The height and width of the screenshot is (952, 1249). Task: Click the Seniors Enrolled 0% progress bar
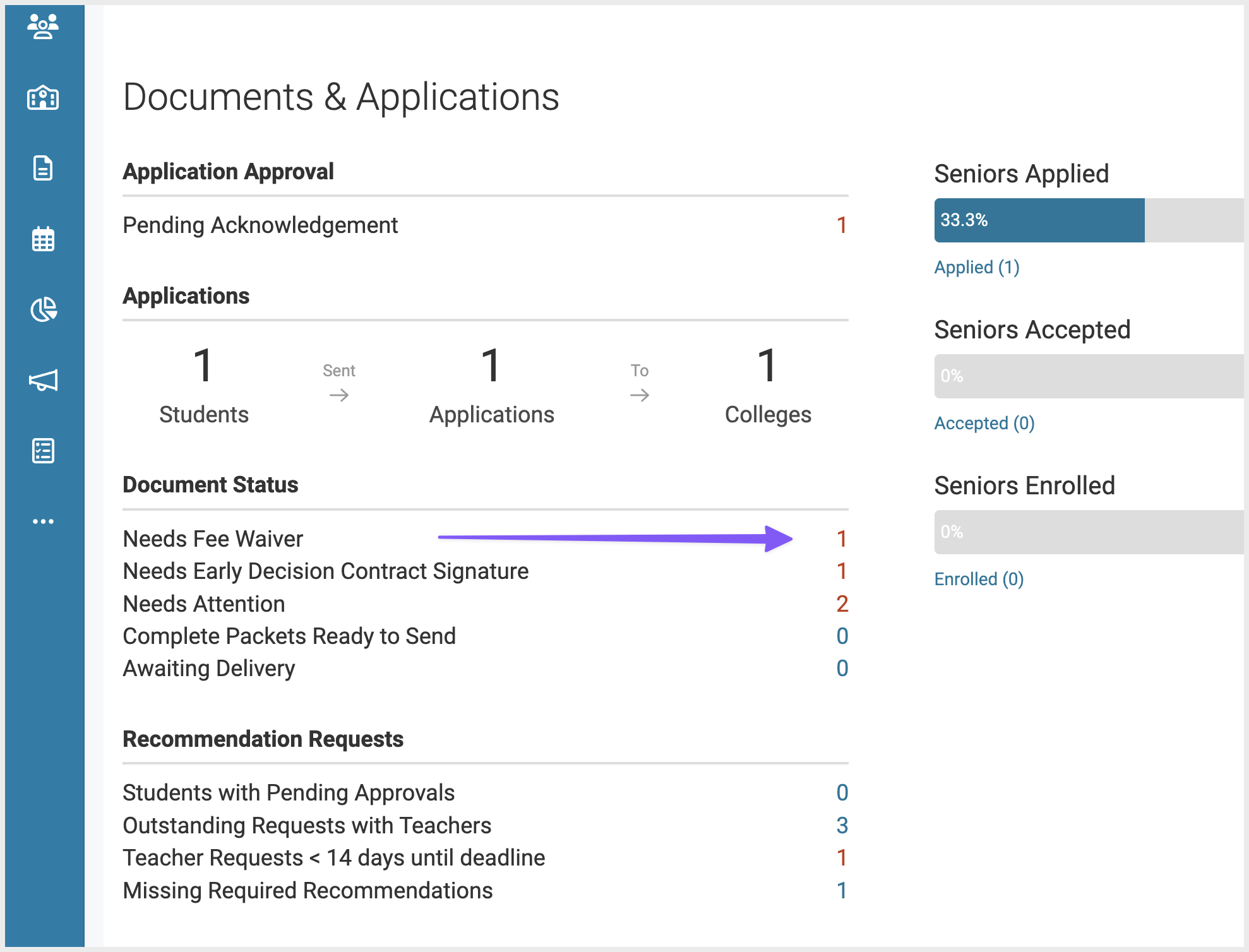pos(1089,532)
